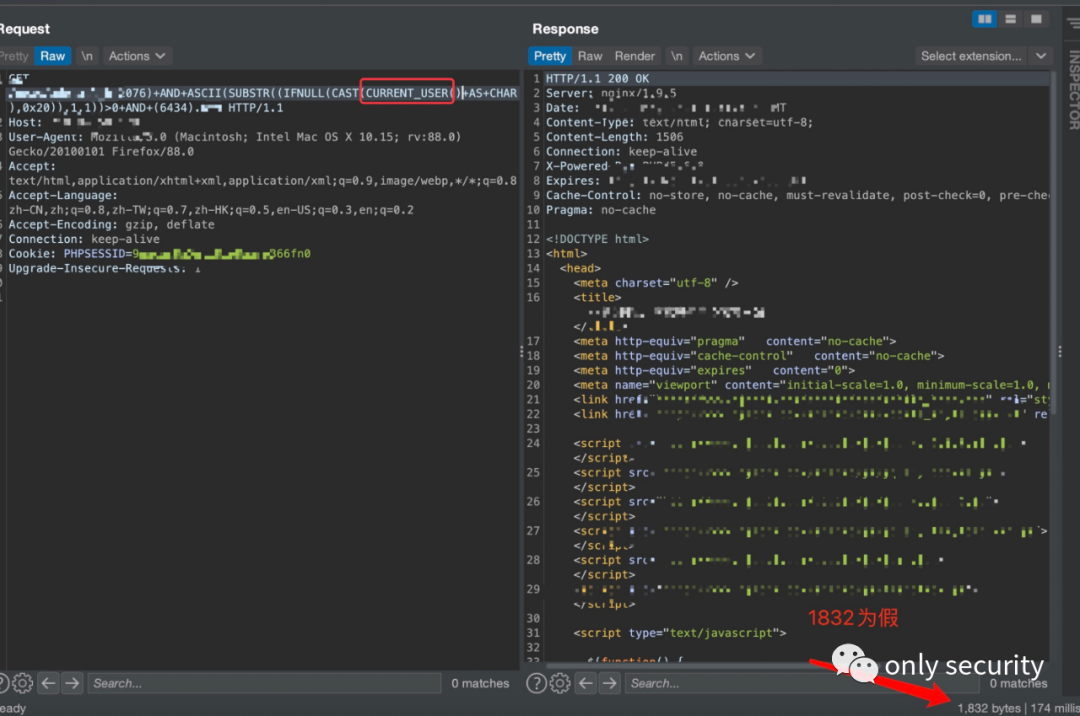Click the PHPSESSID cookie value
Viewport: 1080px width, 716px height.
tap(221, 254)
